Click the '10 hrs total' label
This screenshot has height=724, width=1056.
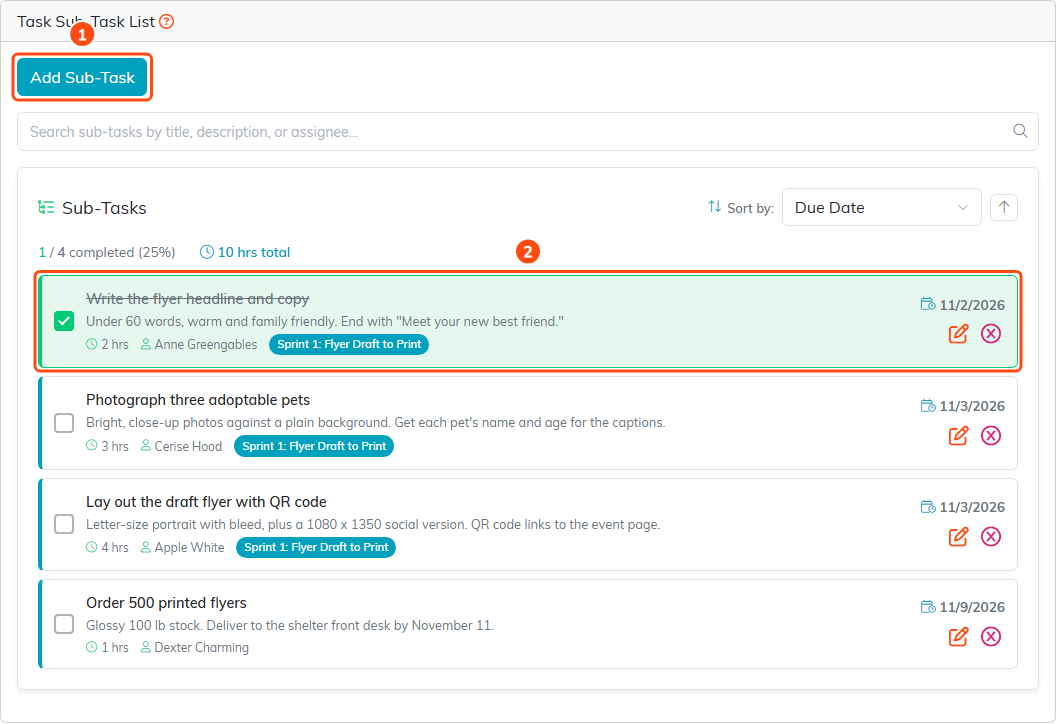click(254, 252)
